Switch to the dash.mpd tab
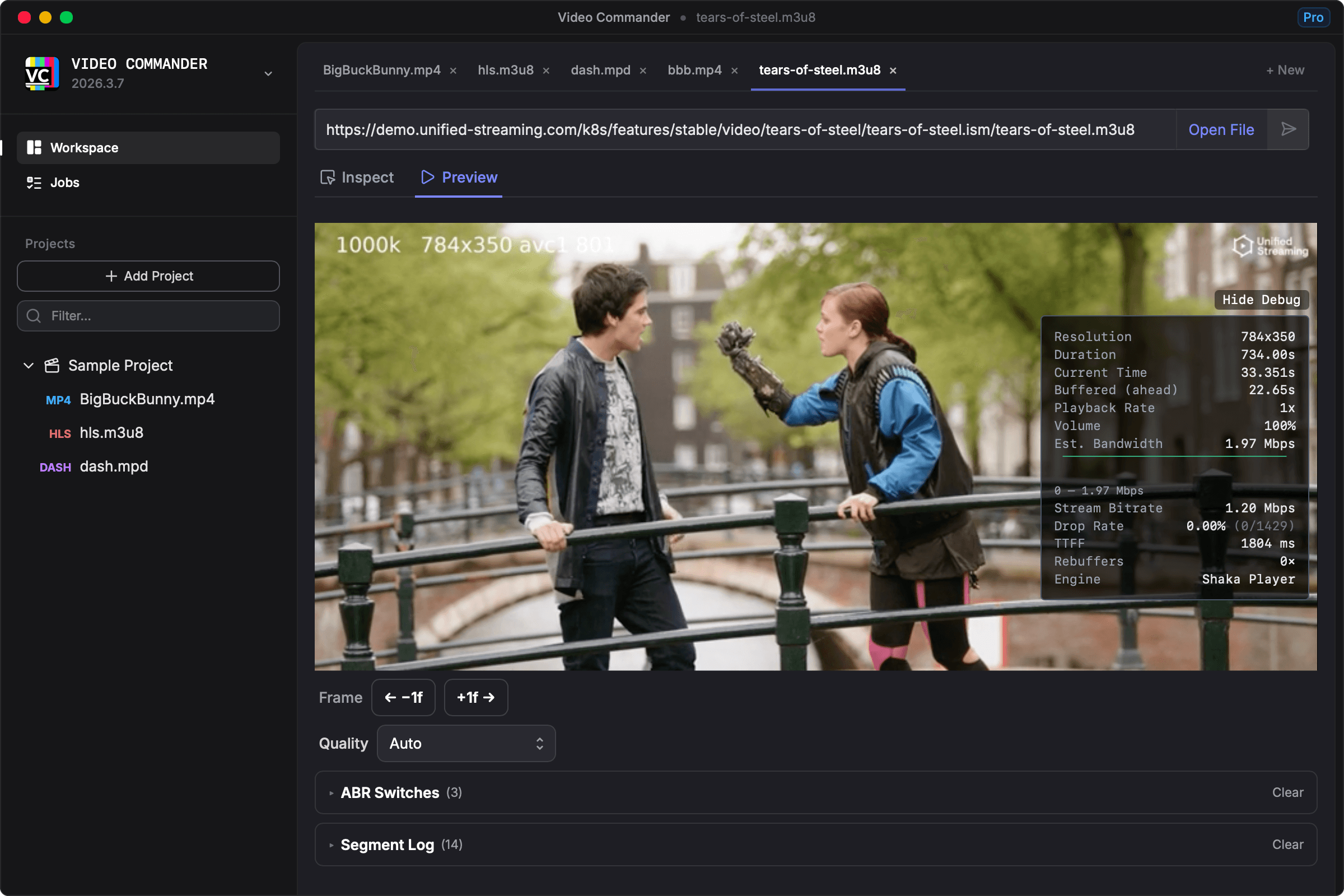Image resolution: width=1344 pixels, height=896 pixels. [600, 69]
